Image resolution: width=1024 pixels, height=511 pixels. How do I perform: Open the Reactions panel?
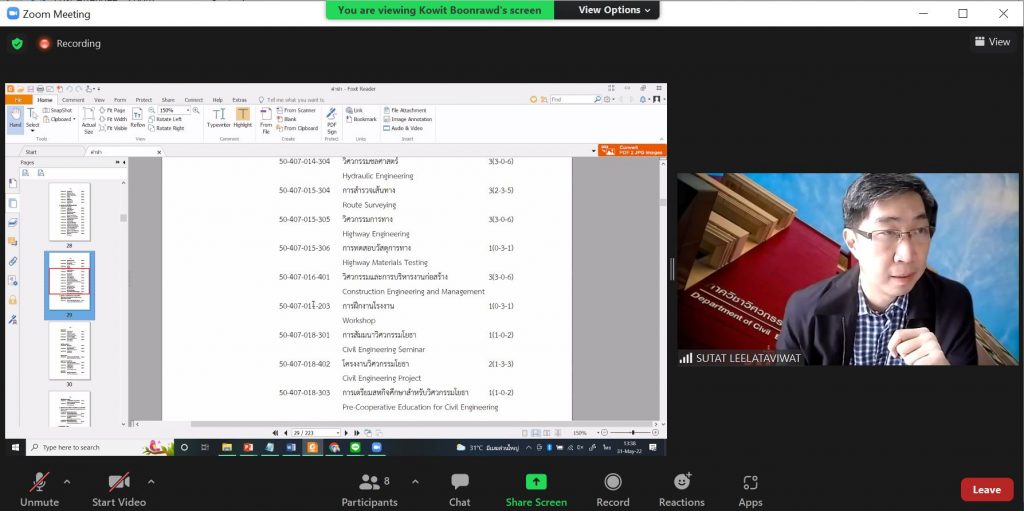point(682,482)
